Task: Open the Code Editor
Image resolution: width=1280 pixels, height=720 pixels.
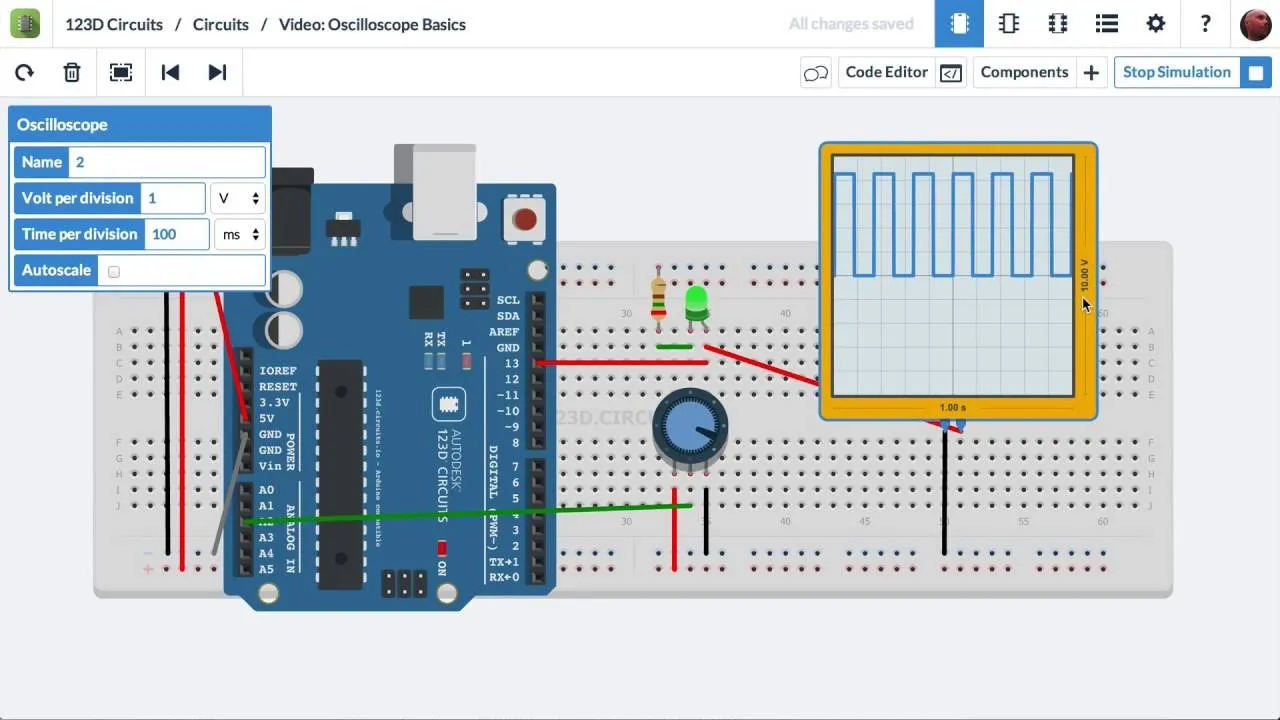Action: click(x=886, y=72)
